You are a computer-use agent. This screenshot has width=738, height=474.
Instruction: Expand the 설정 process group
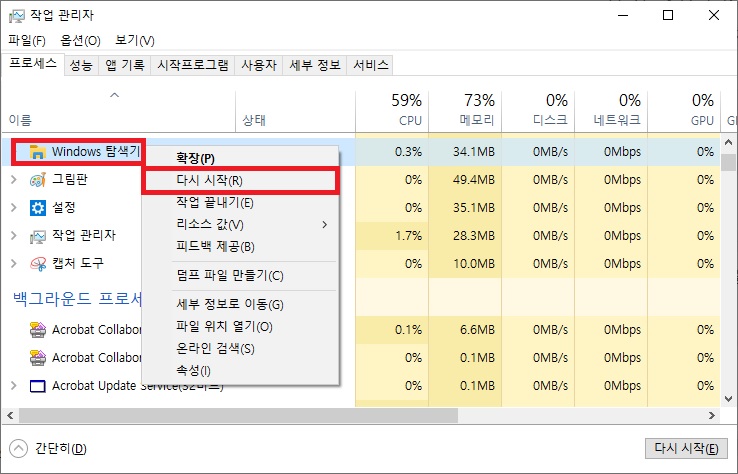click(x=14, y=208)
